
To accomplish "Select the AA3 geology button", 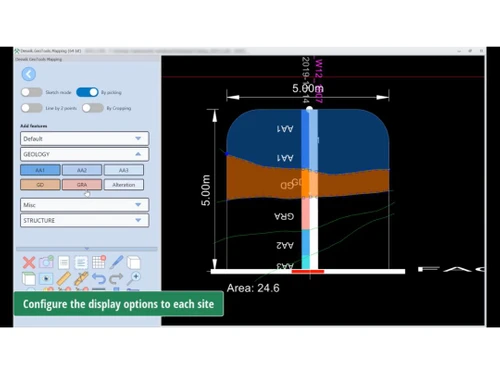I will tap(124, 170).
